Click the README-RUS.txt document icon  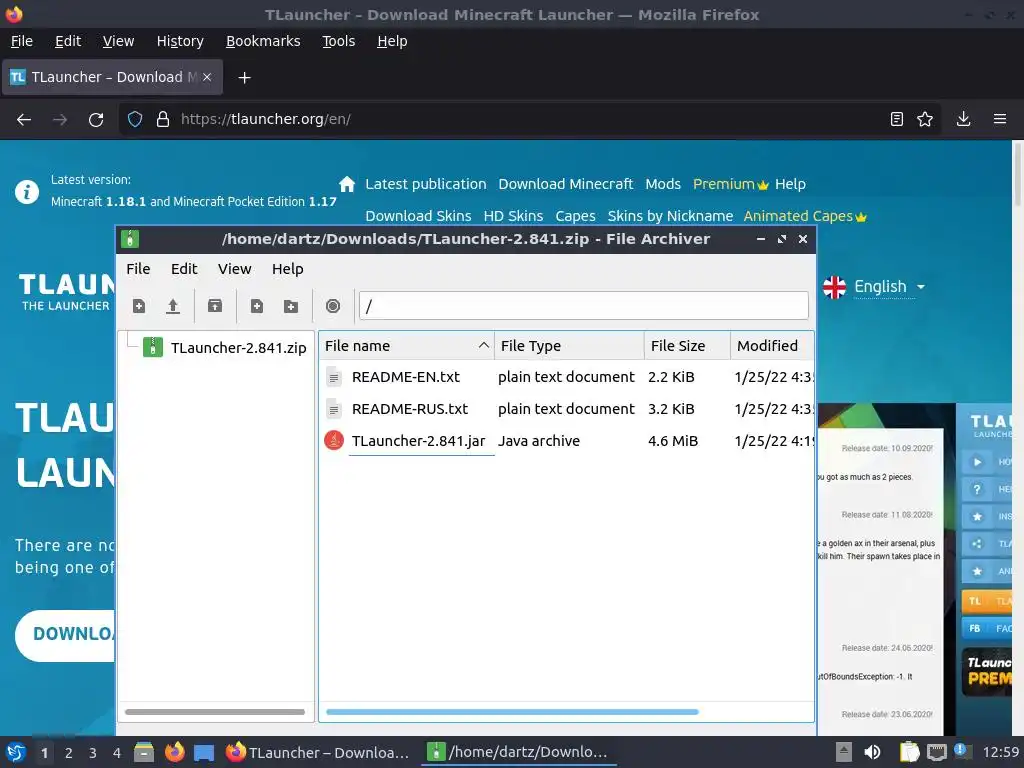[334, 409]
